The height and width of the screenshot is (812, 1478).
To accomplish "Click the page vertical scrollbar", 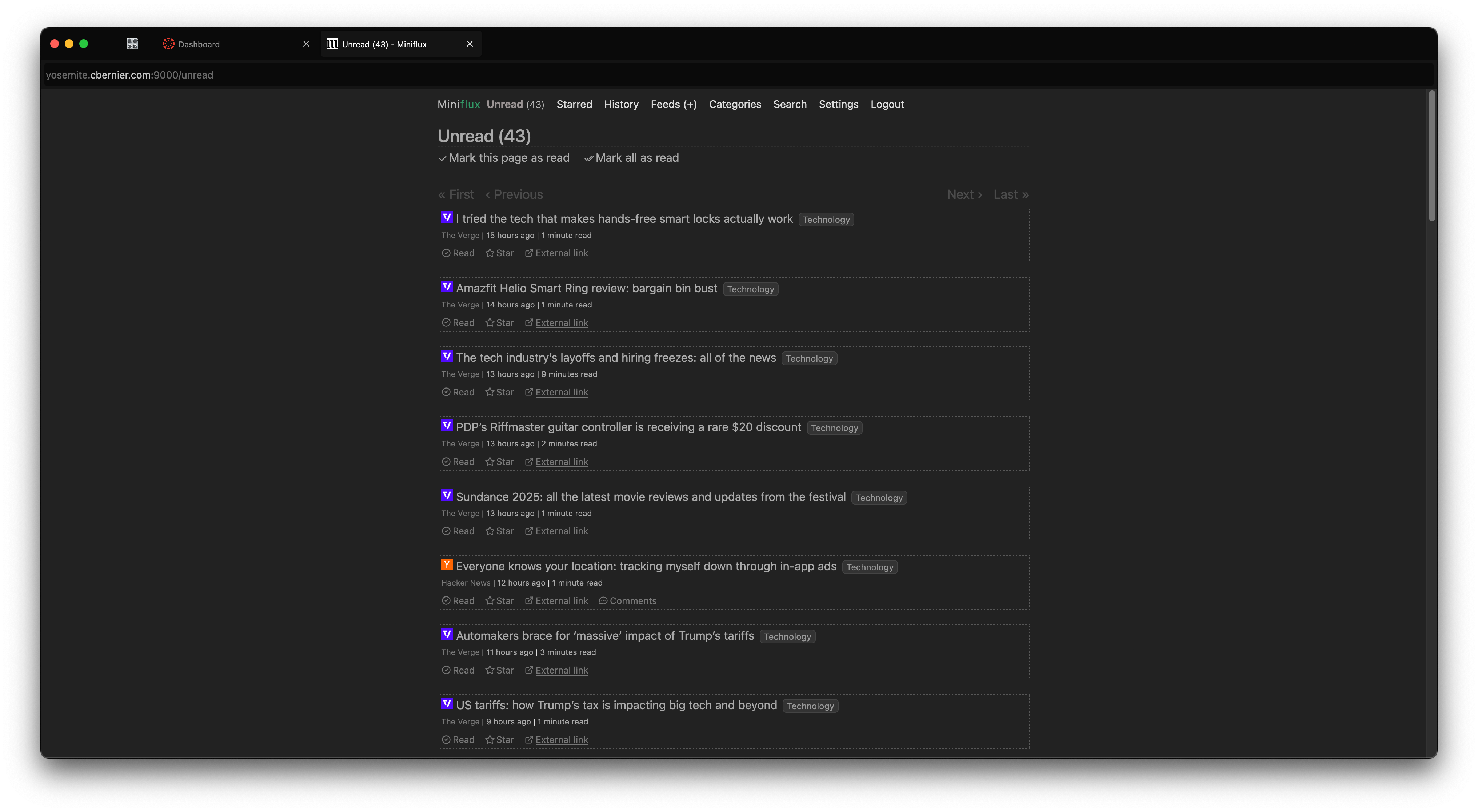I will 1432,155.
